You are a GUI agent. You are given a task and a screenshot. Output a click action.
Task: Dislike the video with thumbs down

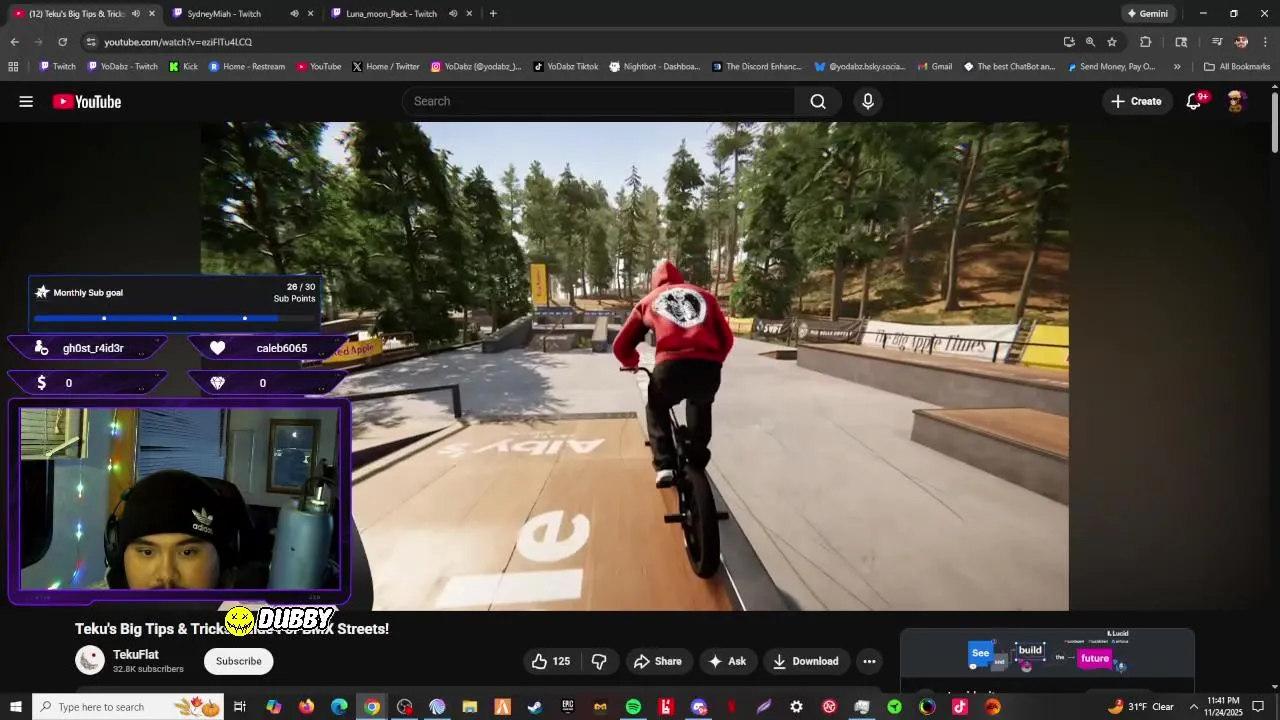coord(599,661)
